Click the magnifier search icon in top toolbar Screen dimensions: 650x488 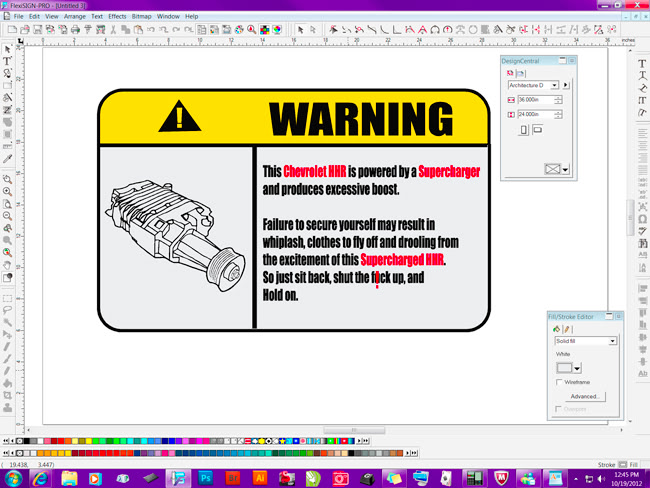(252, 29)
